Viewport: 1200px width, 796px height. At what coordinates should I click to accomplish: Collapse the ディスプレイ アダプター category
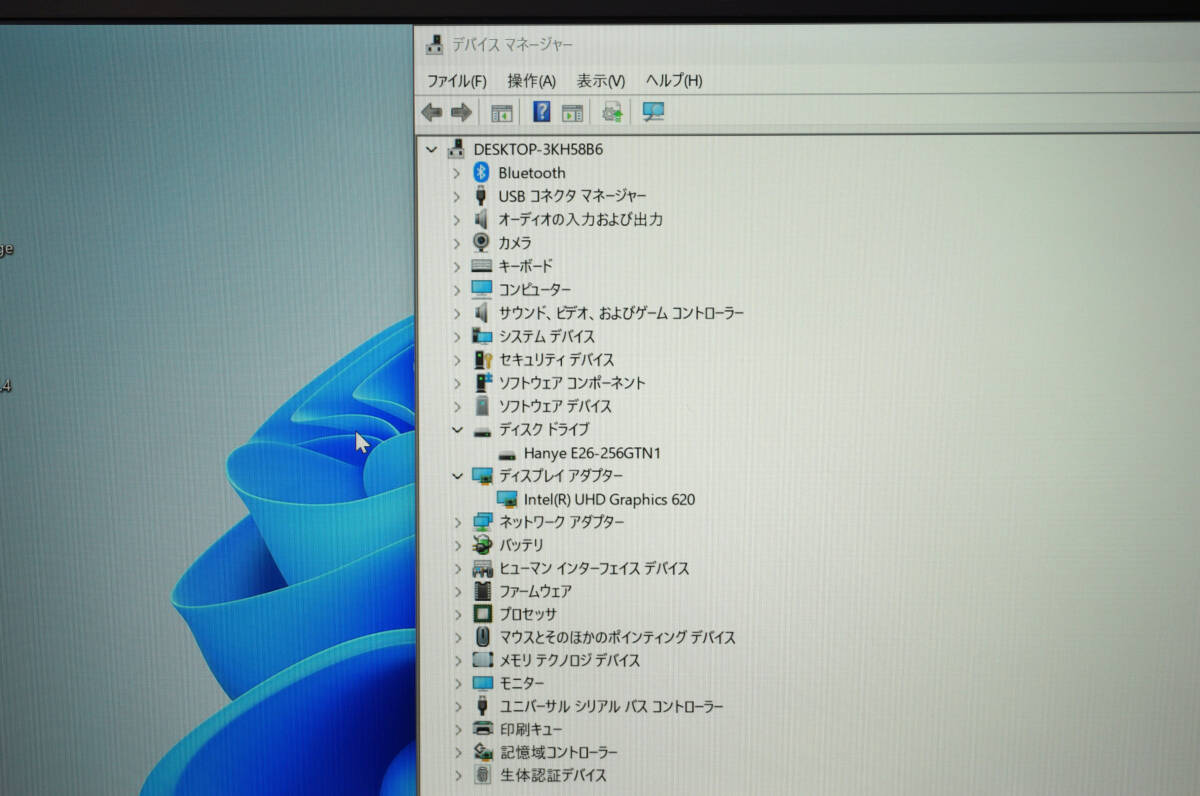[457, 476]
